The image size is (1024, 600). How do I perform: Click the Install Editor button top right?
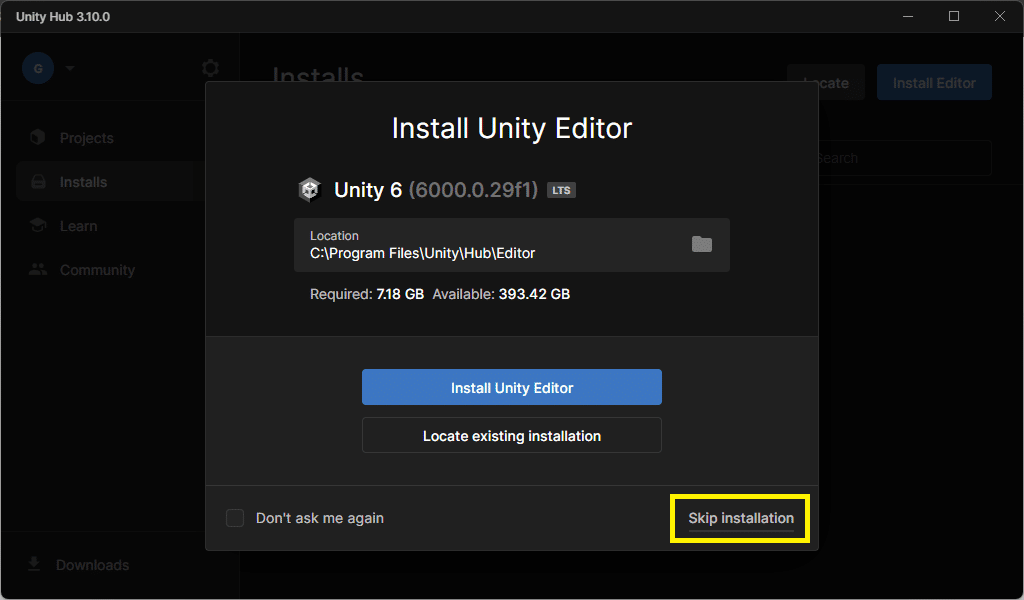coord(933,82)
